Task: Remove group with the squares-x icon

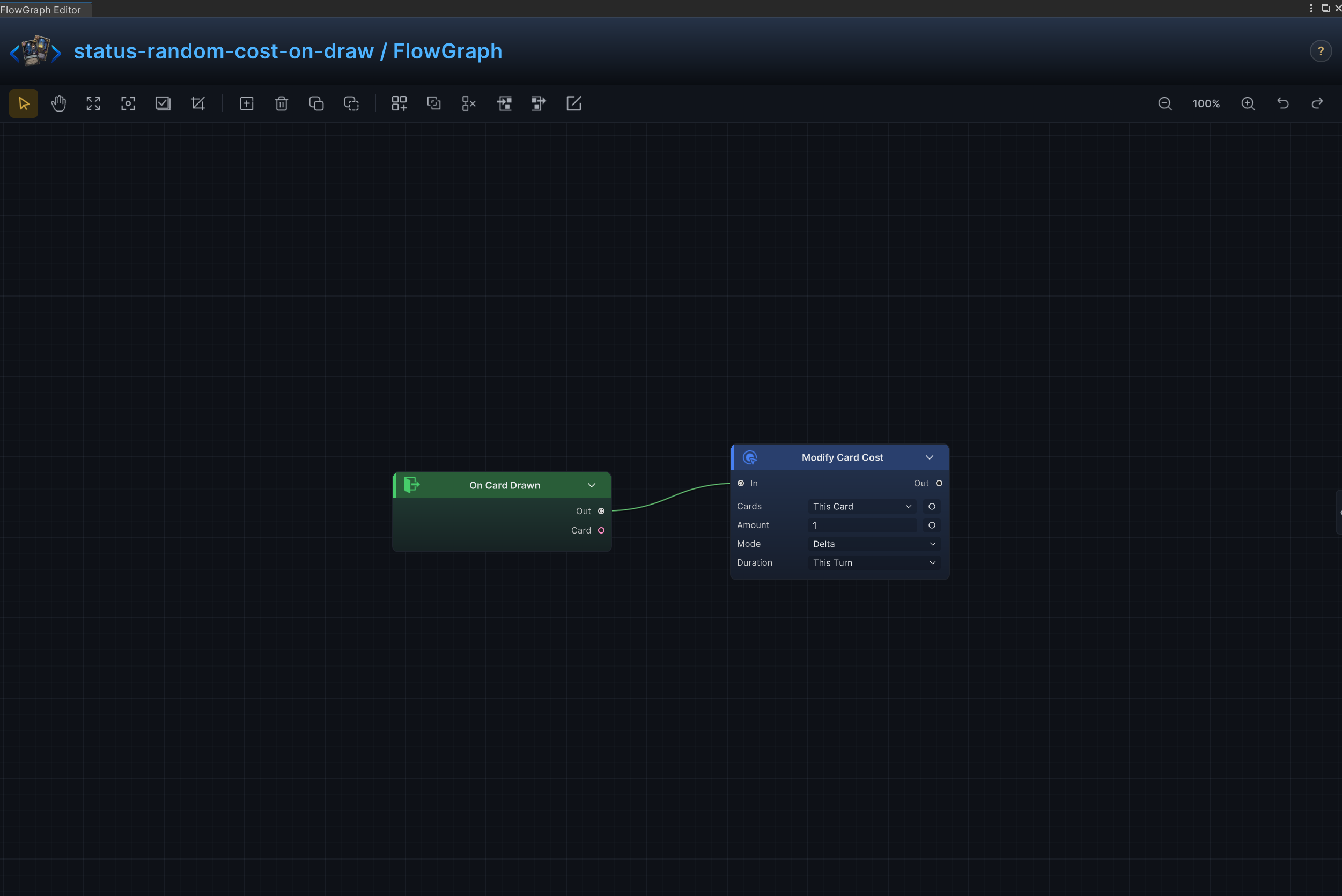Action: (x=469, y=103)
